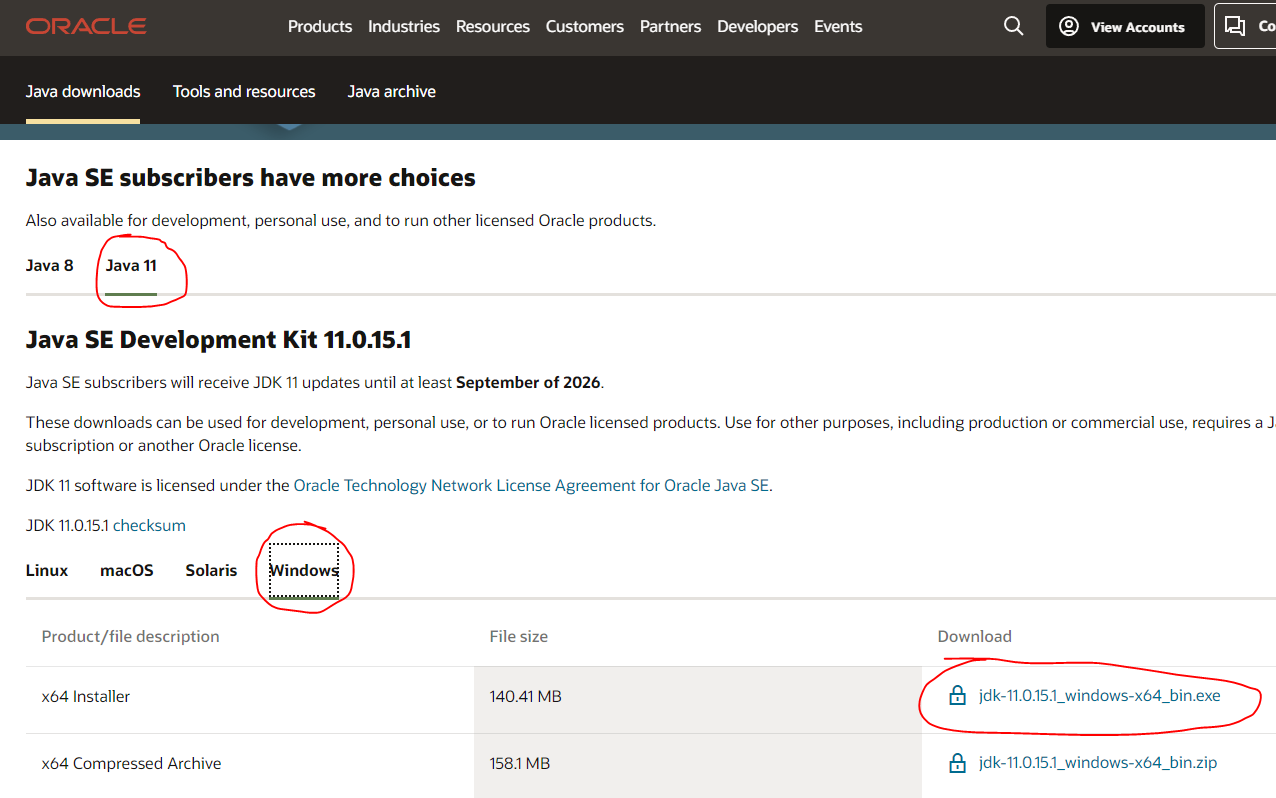Image resolution: width=1276 pixels, height=798 pixels.
Task: Click the Java SE Development Kit 11.0.15.1 heading
Action: (218, 340)
